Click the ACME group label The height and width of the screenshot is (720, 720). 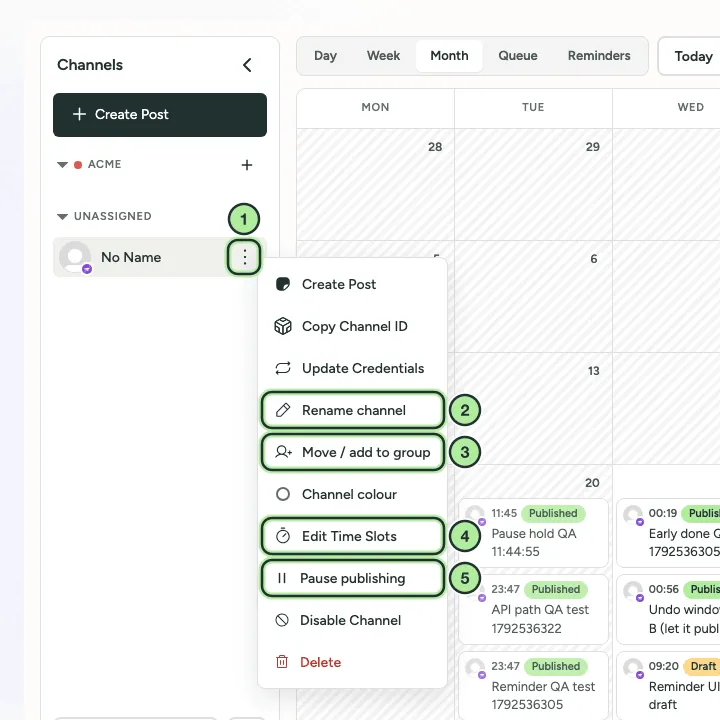pos(104,164)
